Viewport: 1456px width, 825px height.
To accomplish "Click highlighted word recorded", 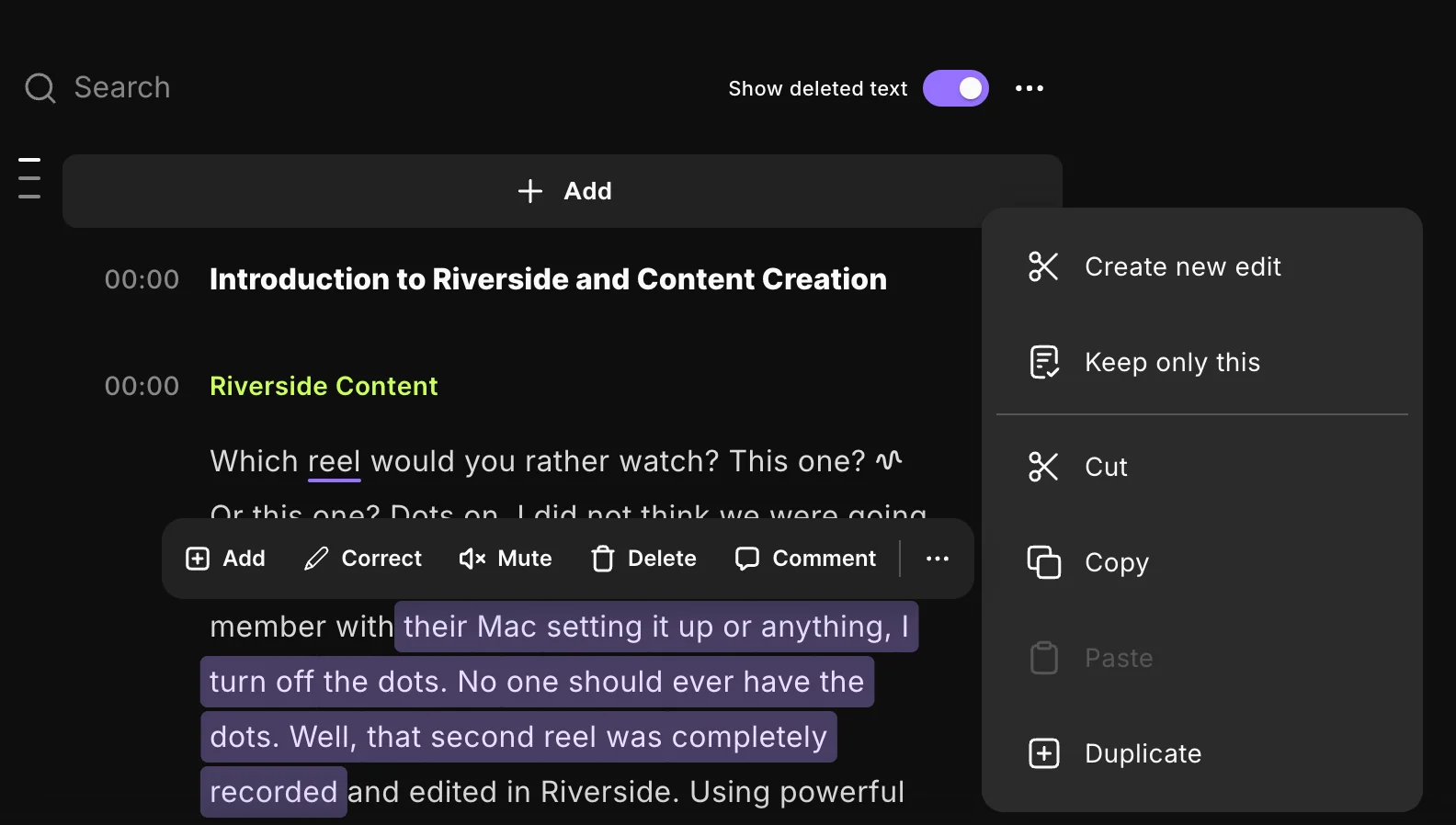I will (274, 792).
